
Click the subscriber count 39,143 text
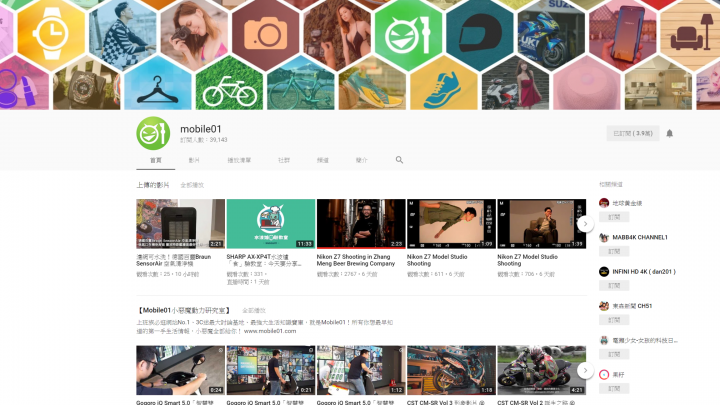204,140
